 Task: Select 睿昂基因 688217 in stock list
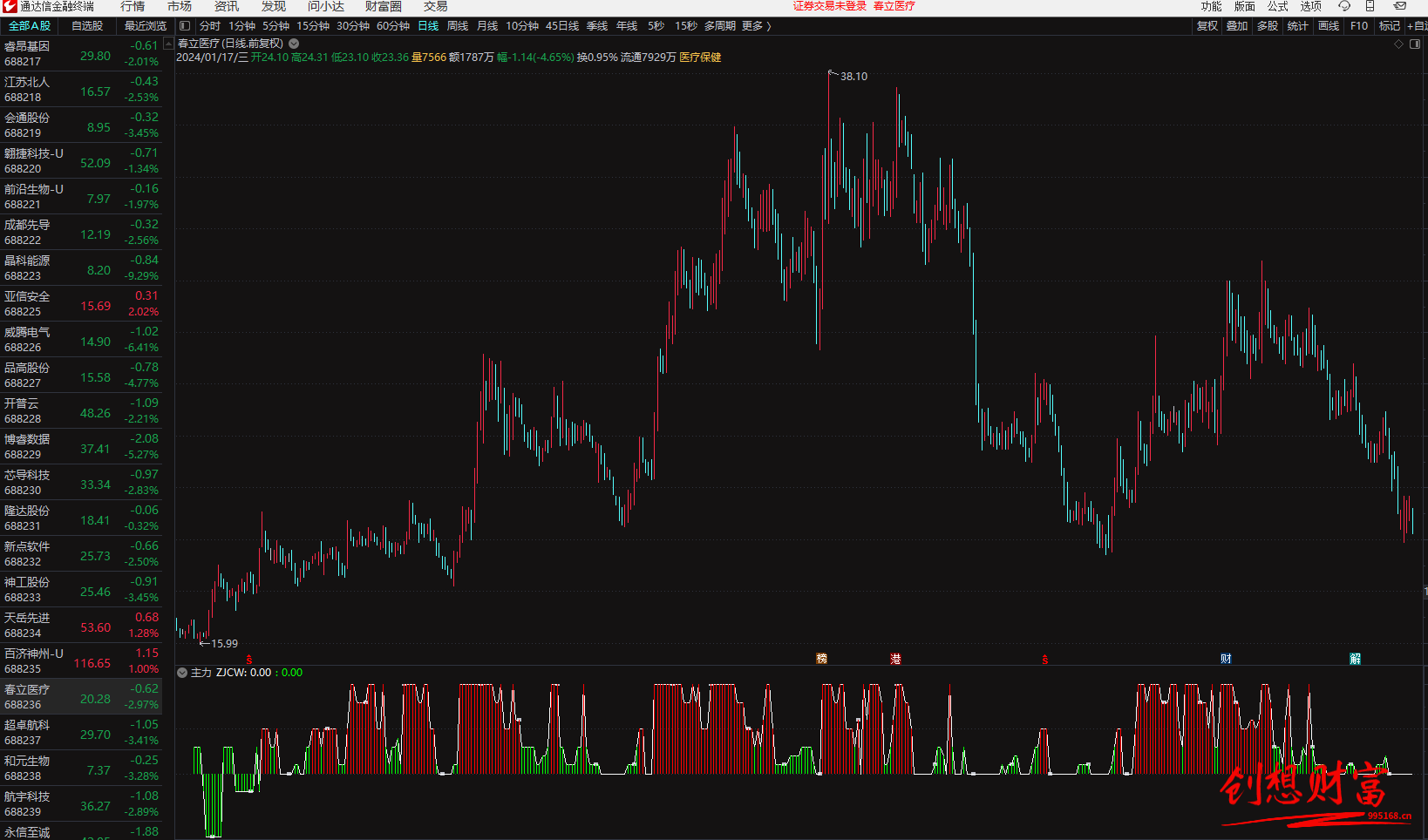tap(81, 53)
